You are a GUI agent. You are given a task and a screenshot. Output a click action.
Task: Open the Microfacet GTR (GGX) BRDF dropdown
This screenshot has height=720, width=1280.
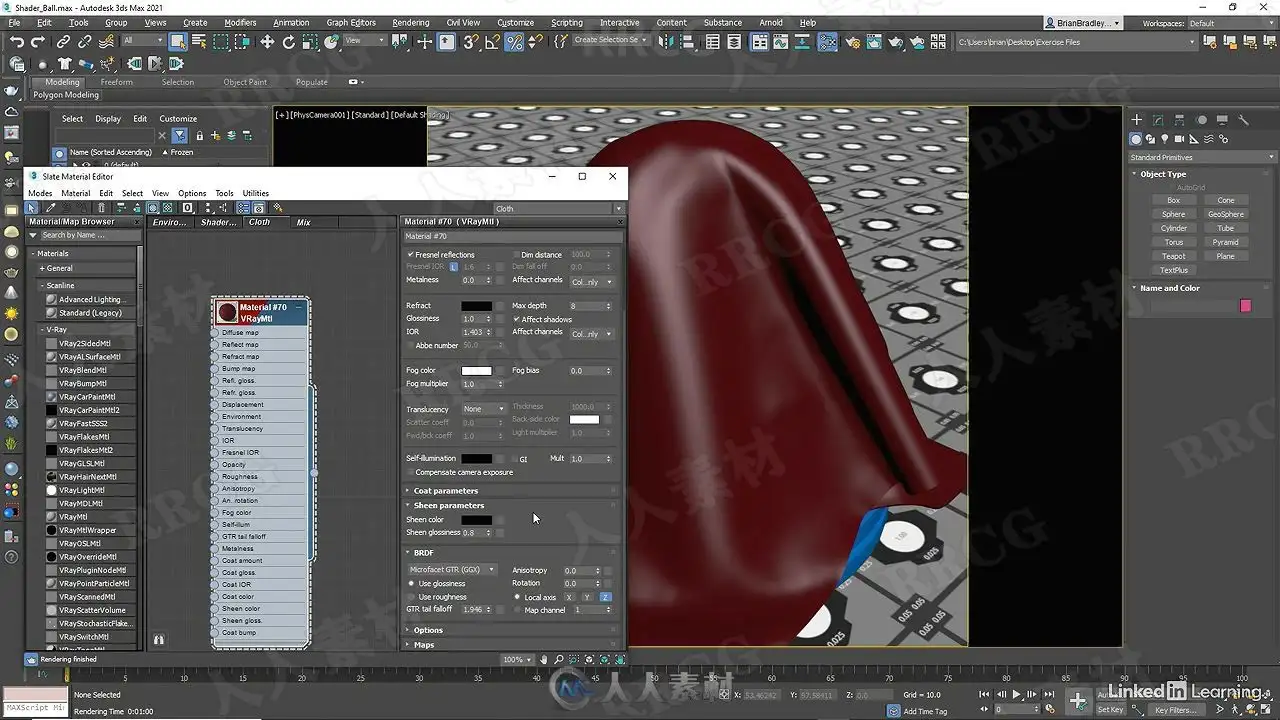(x=452, y=570)
